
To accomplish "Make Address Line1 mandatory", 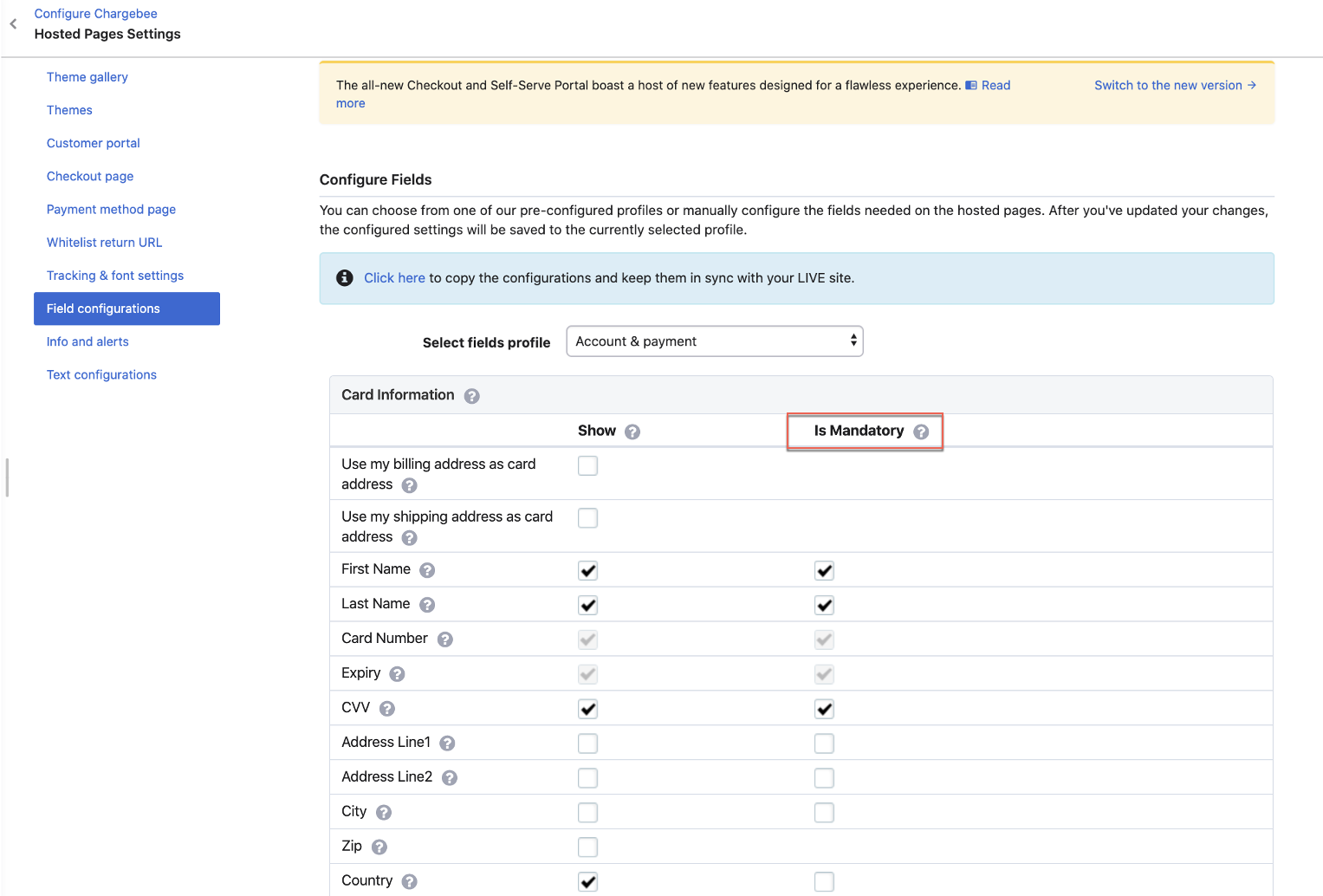I will [824, 743].
